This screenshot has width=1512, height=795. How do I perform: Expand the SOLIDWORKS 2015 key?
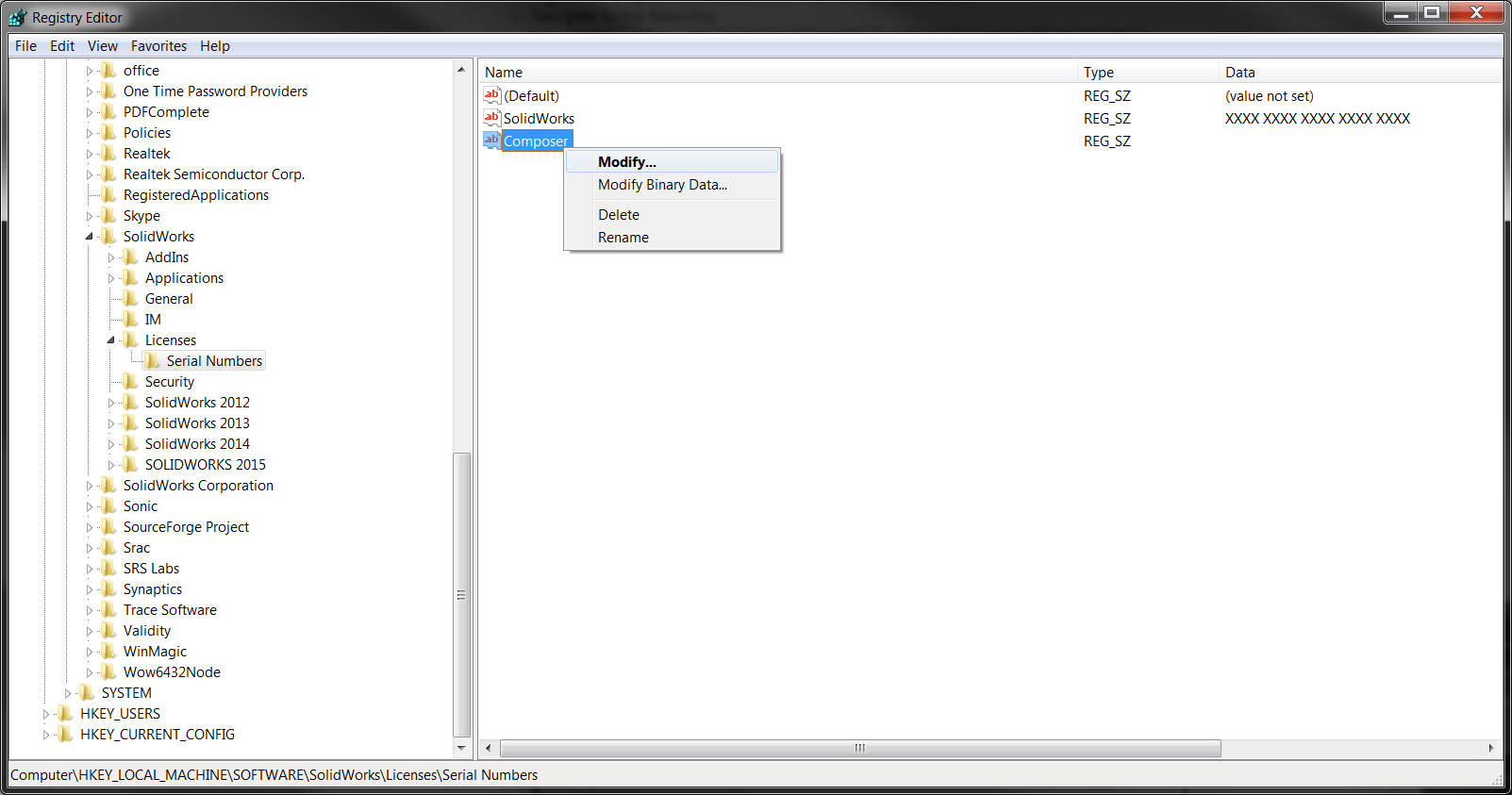pos(111,465)
